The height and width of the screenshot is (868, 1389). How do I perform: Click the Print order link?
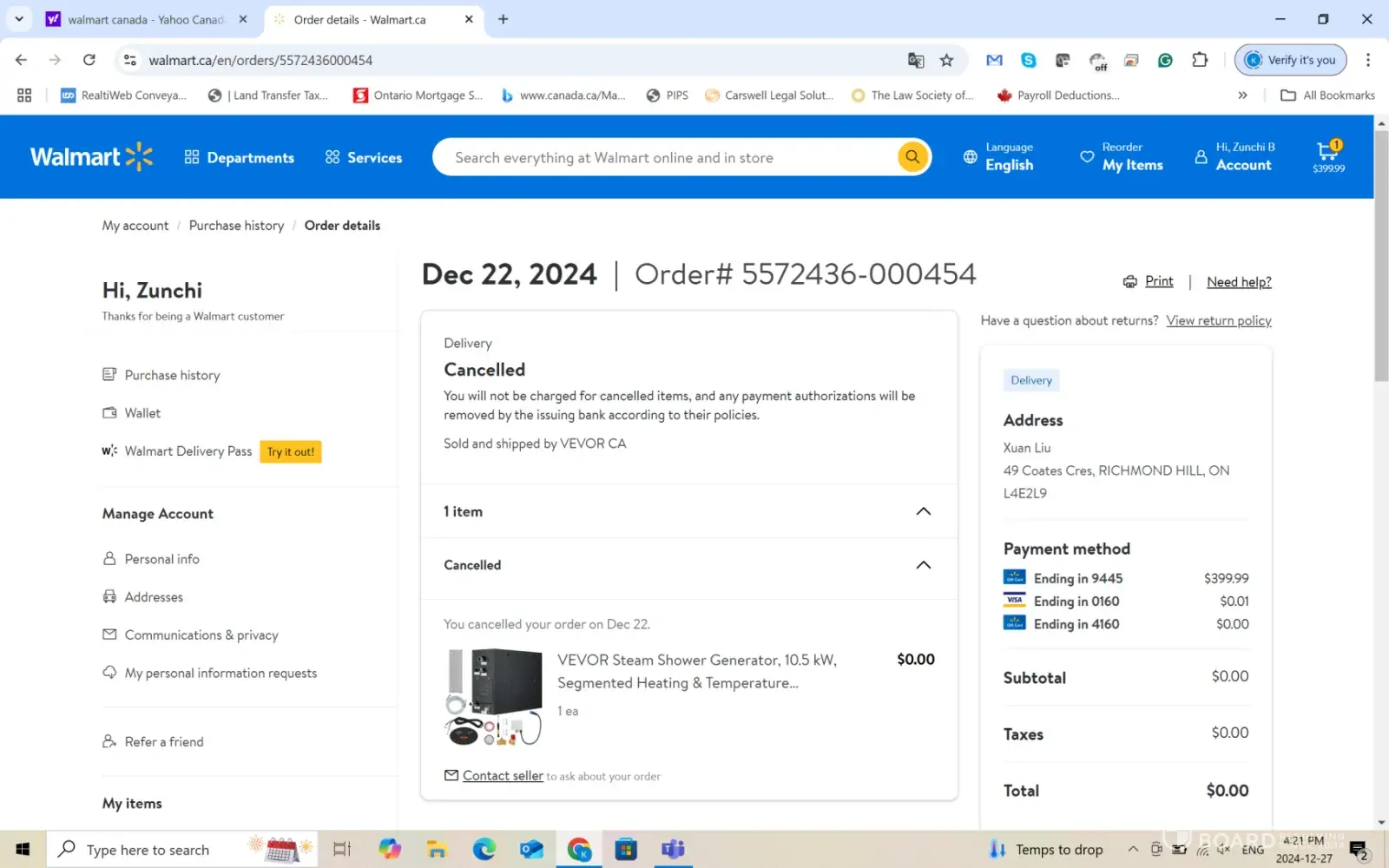pyautogui.click(x=1158, y=281)
